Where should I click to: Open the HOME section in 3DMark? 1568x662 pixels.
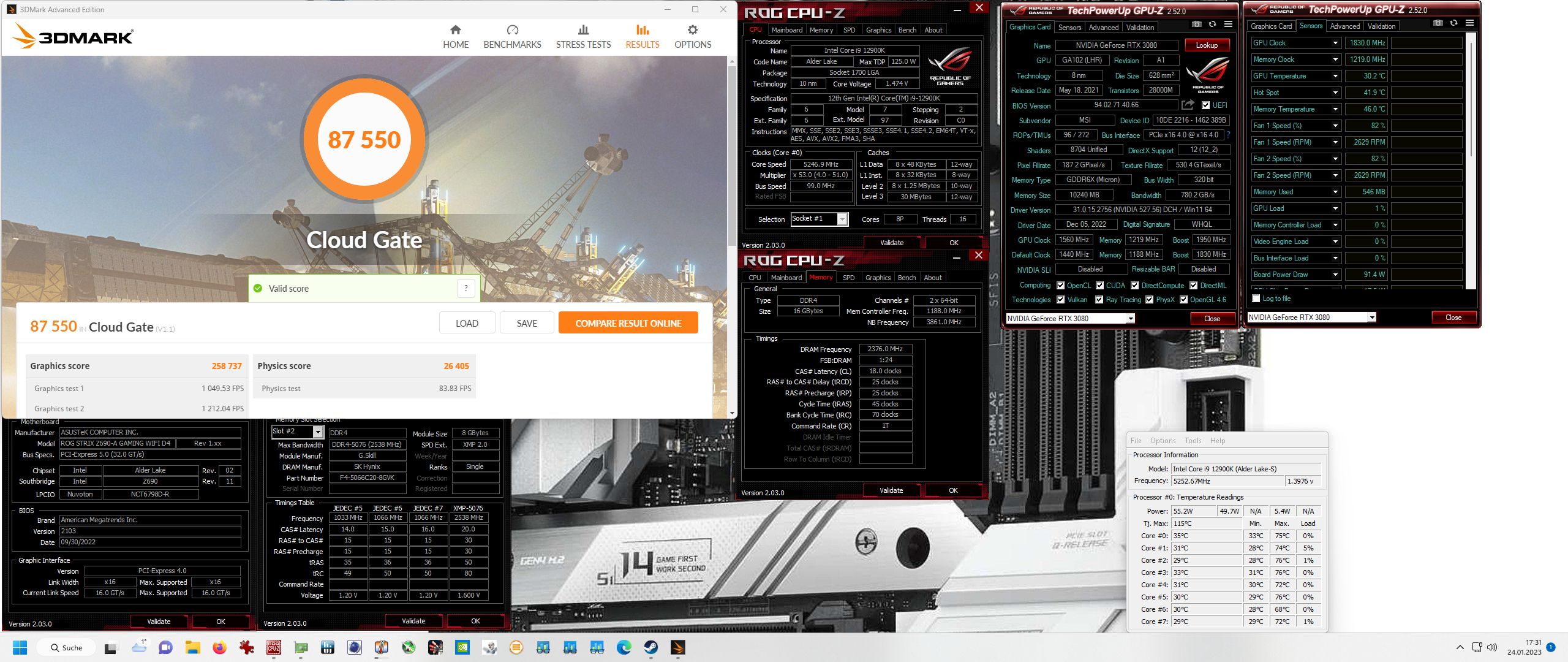(x=456, y=37)
